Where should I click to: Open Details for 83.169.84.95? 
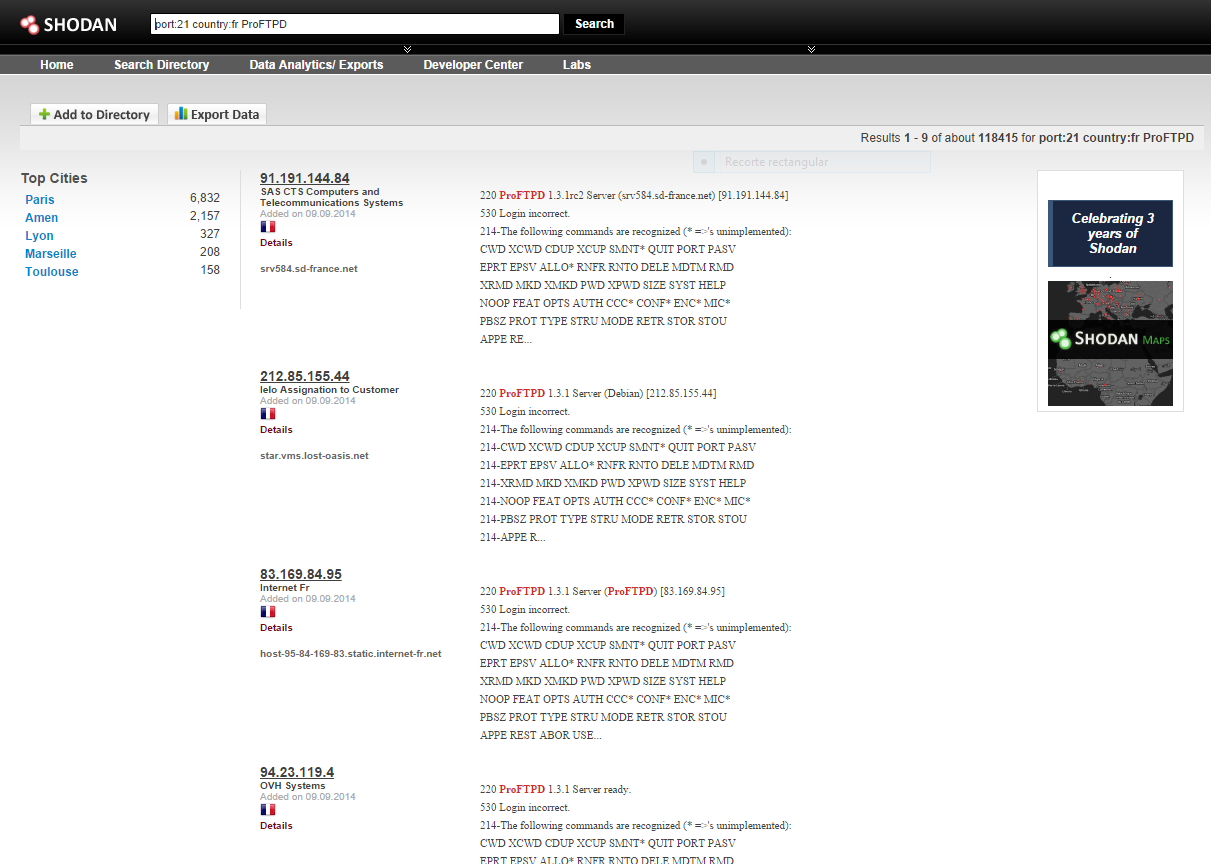click(276, 628)
